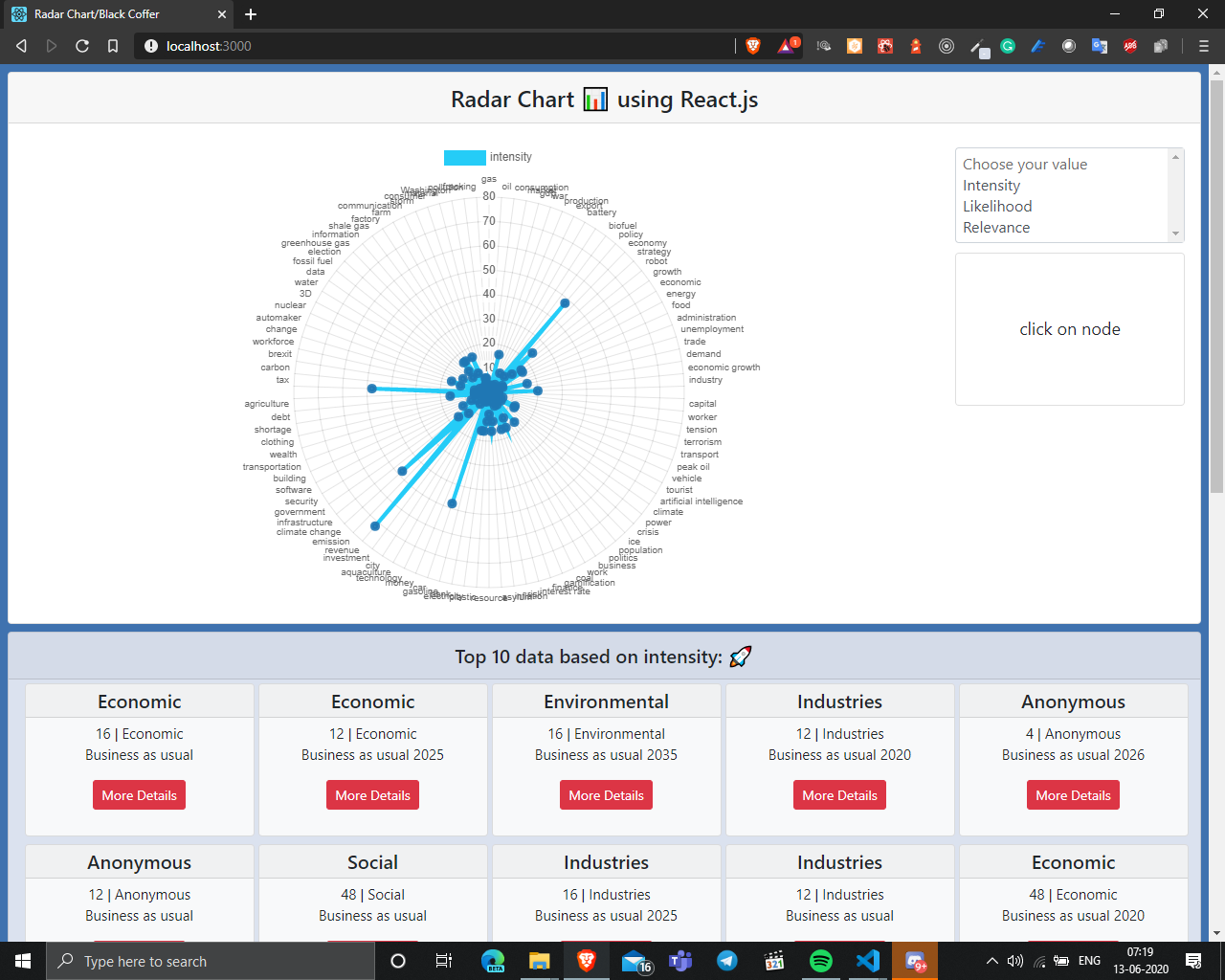Launch Spotify from the taskbar

click(821, 961)
